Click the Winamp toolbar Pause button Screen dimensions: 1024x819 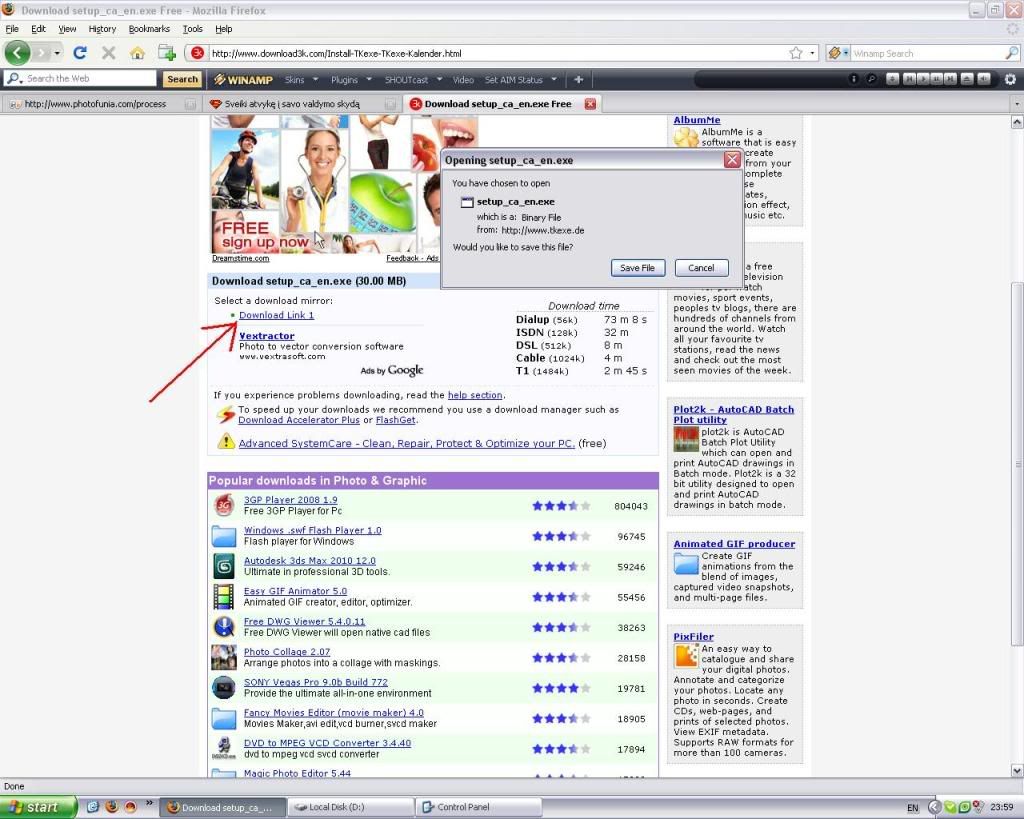936,79
